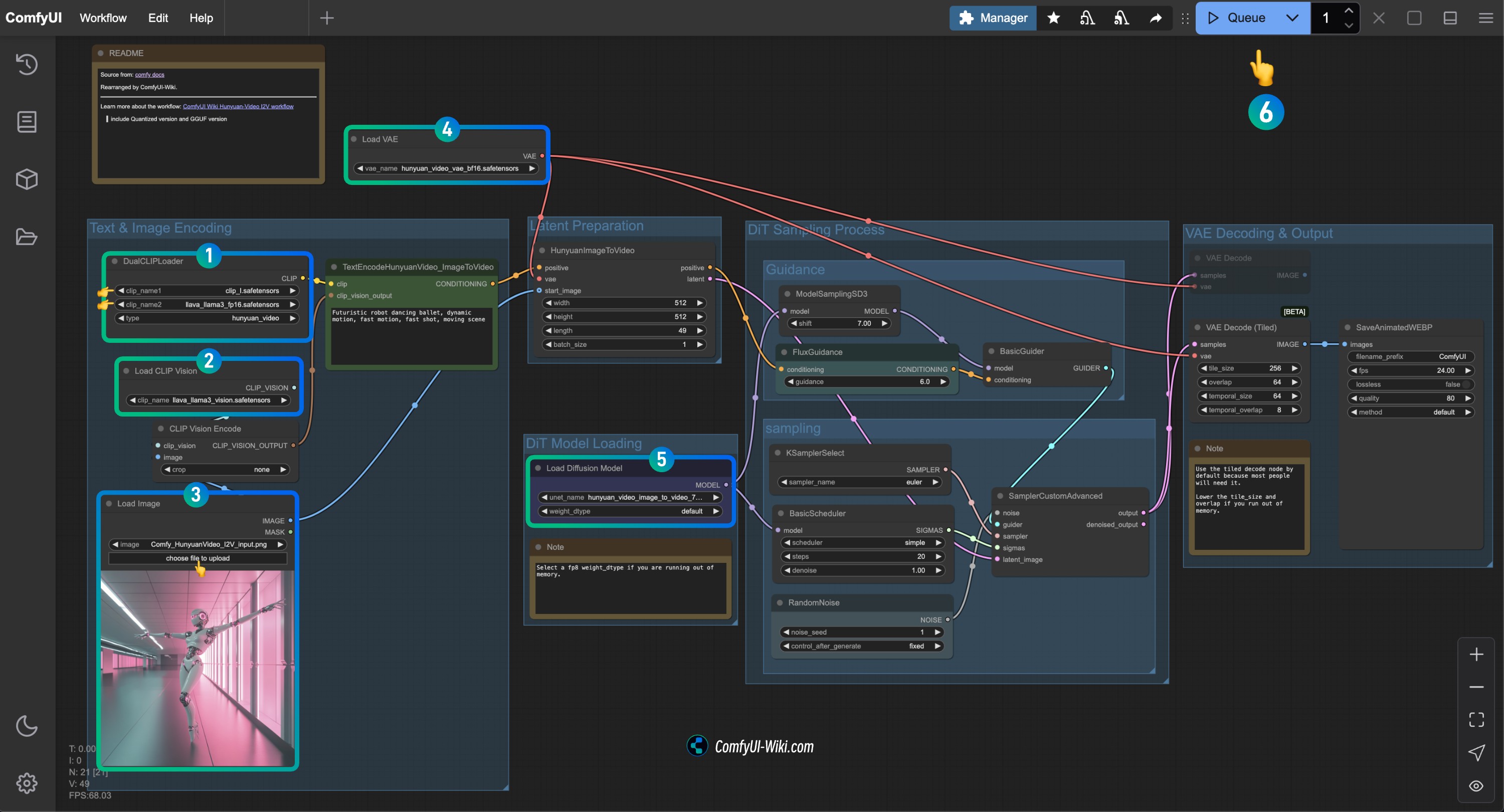The image size is (1504, 812).
Task: Click the denoise value input field
Action: [x=862, y=570]
